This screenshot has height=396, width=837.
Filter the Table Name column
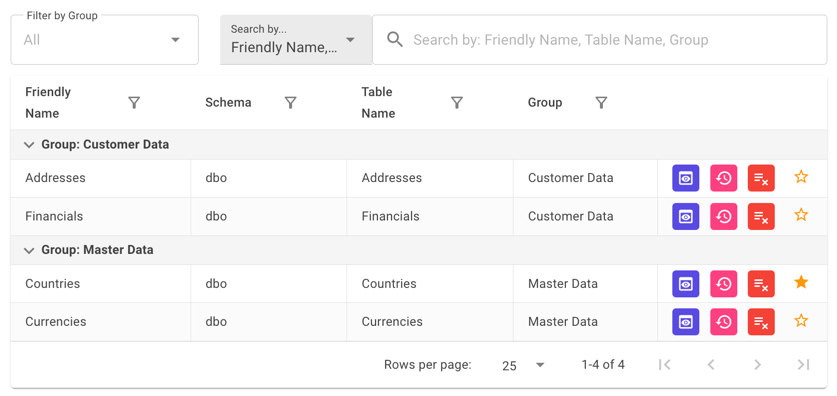click(x=457, y=102)
